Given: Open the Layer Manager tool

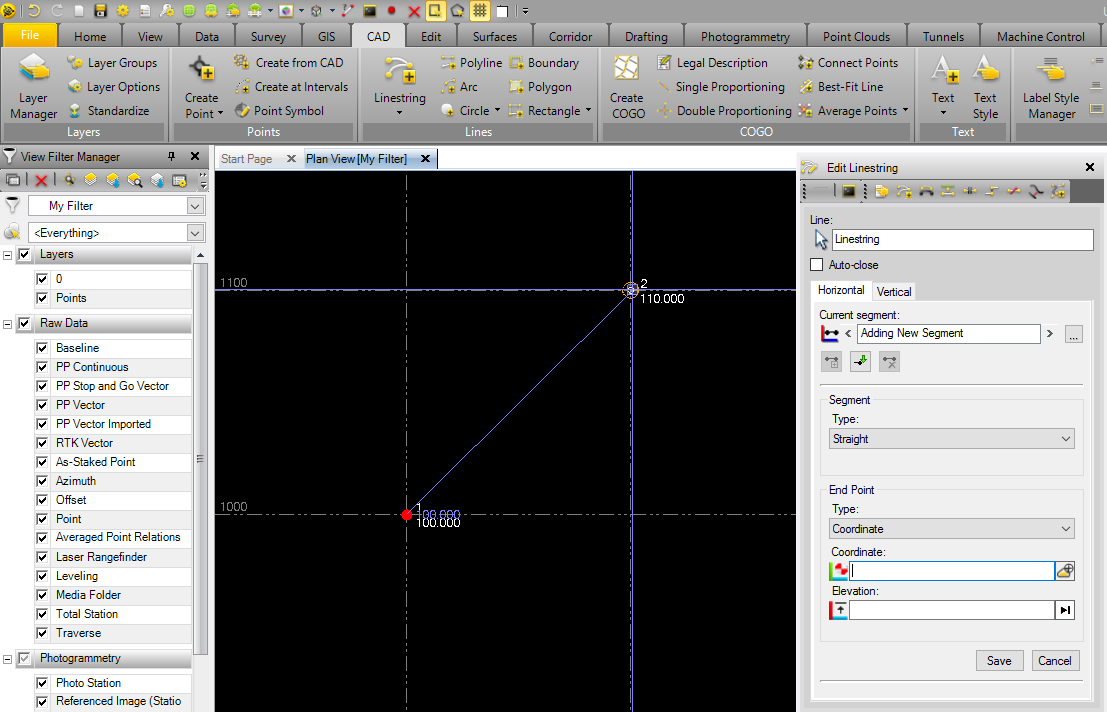Looking at the screenshot, I should coord(33,87).
